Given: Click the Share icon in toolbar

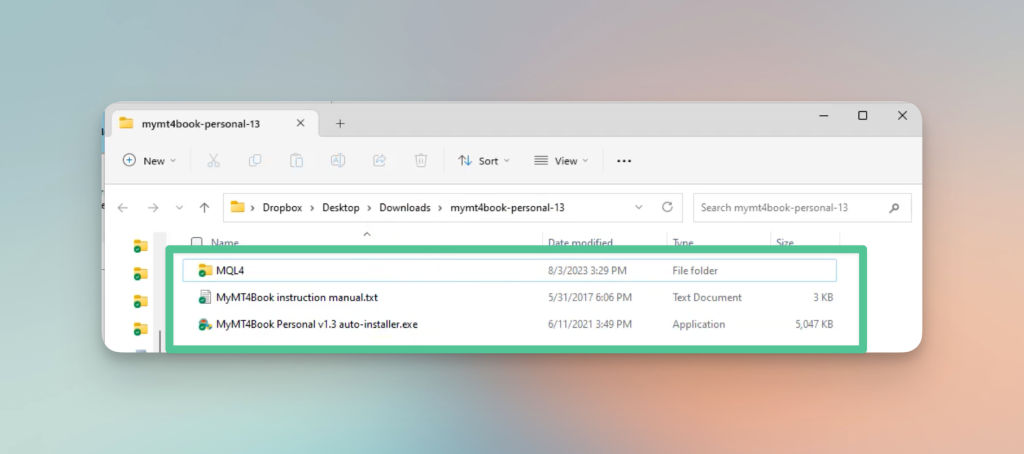Looking at the screenshot, I should coord(379,161).
